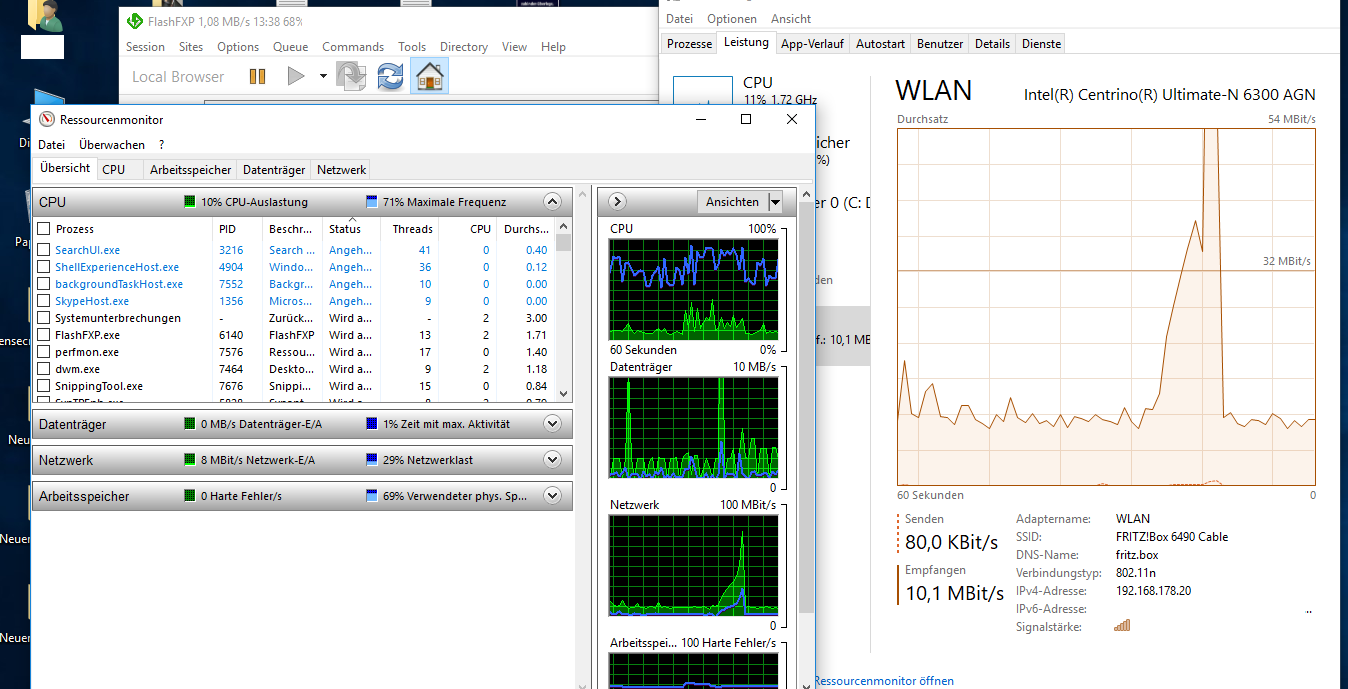The width and height of the screenshot is (1348, 689).
Task: Click the blue Maximale Frequenz indicator square
Action: (372, 202)
